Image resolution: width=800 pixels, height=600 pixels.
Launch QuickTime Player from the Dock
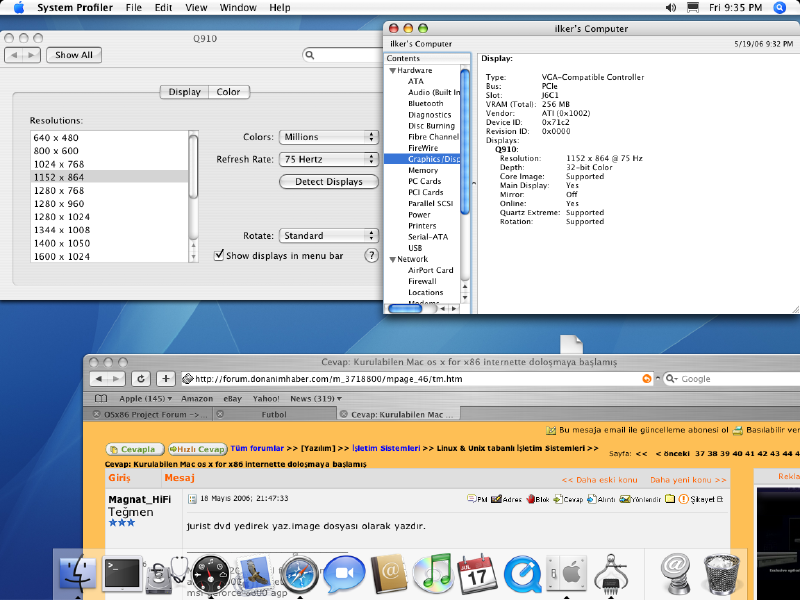522,574
